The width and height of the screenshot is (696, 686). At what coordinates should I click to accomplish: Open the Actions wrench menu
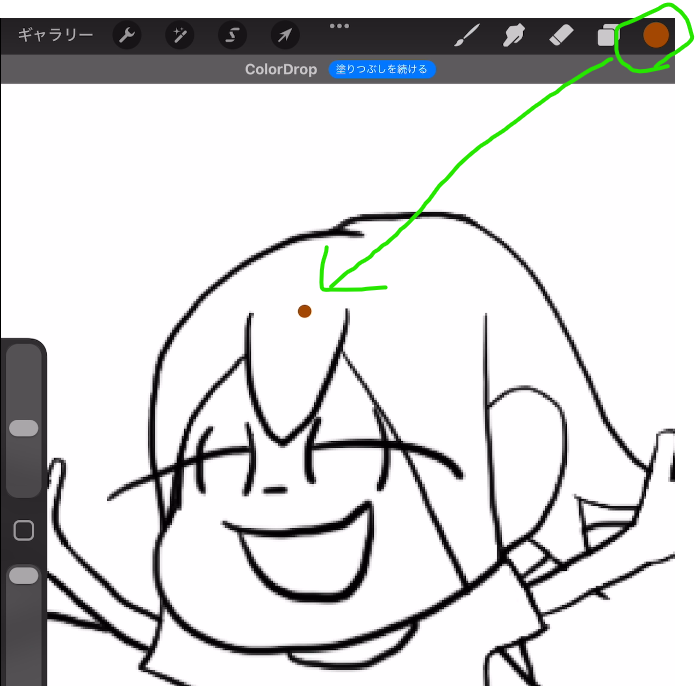[x=127, y=36]
